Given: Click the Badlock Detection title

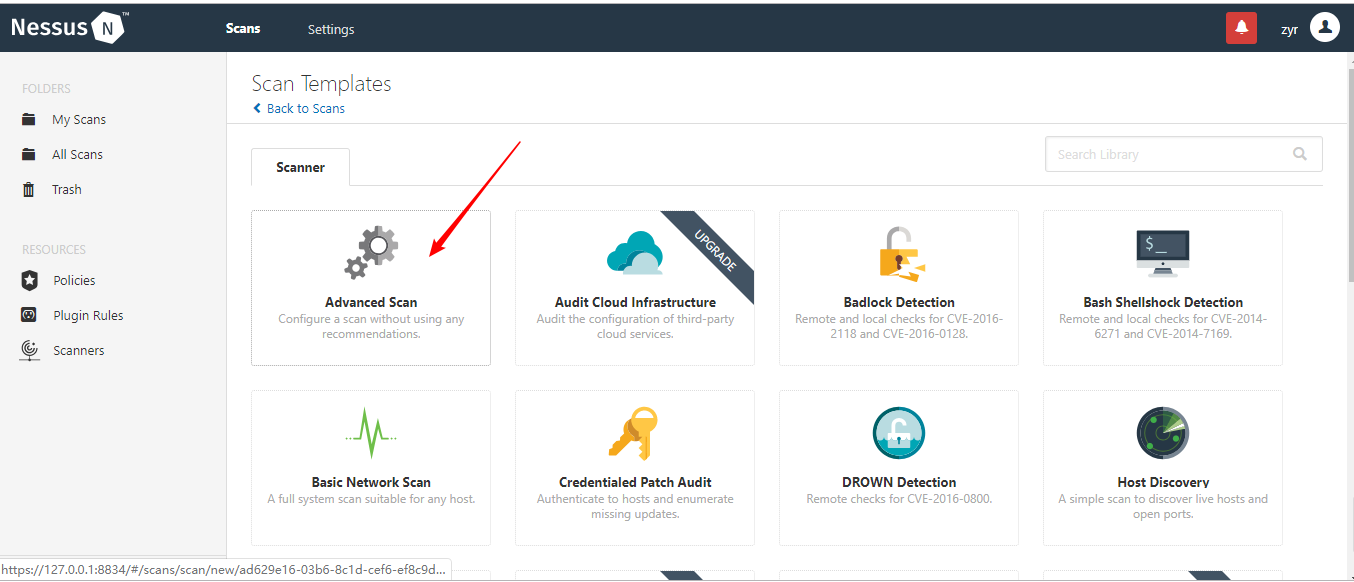Looking at the screenshot, I should point(899,302).
